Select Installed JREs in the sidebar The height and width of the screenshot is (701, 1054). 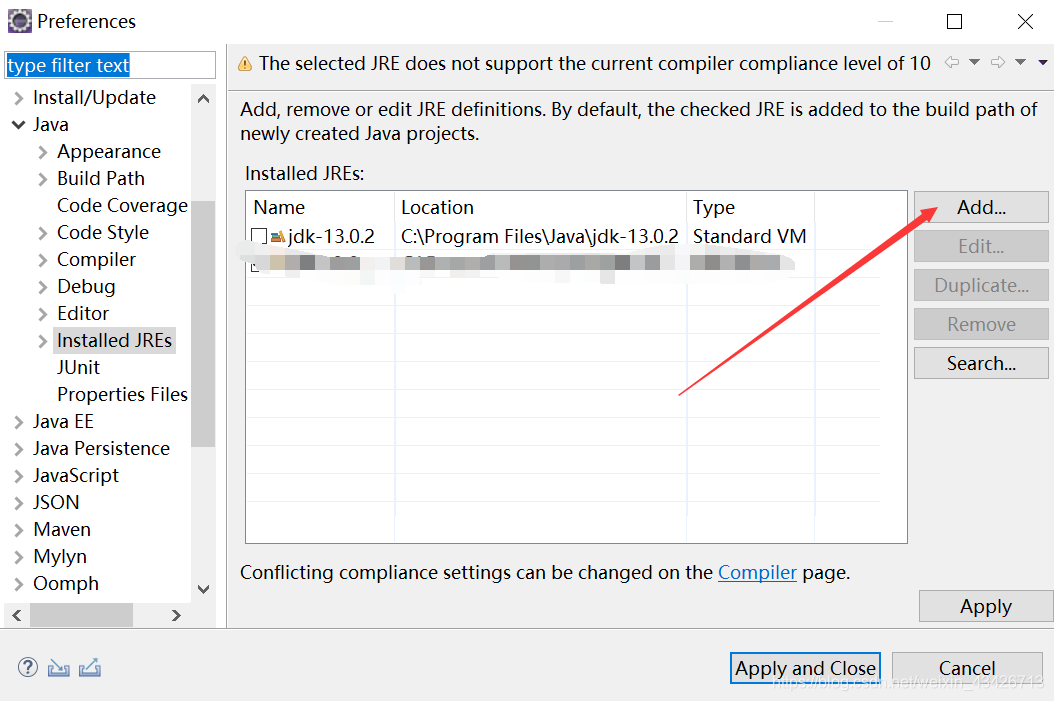[114, 340]
